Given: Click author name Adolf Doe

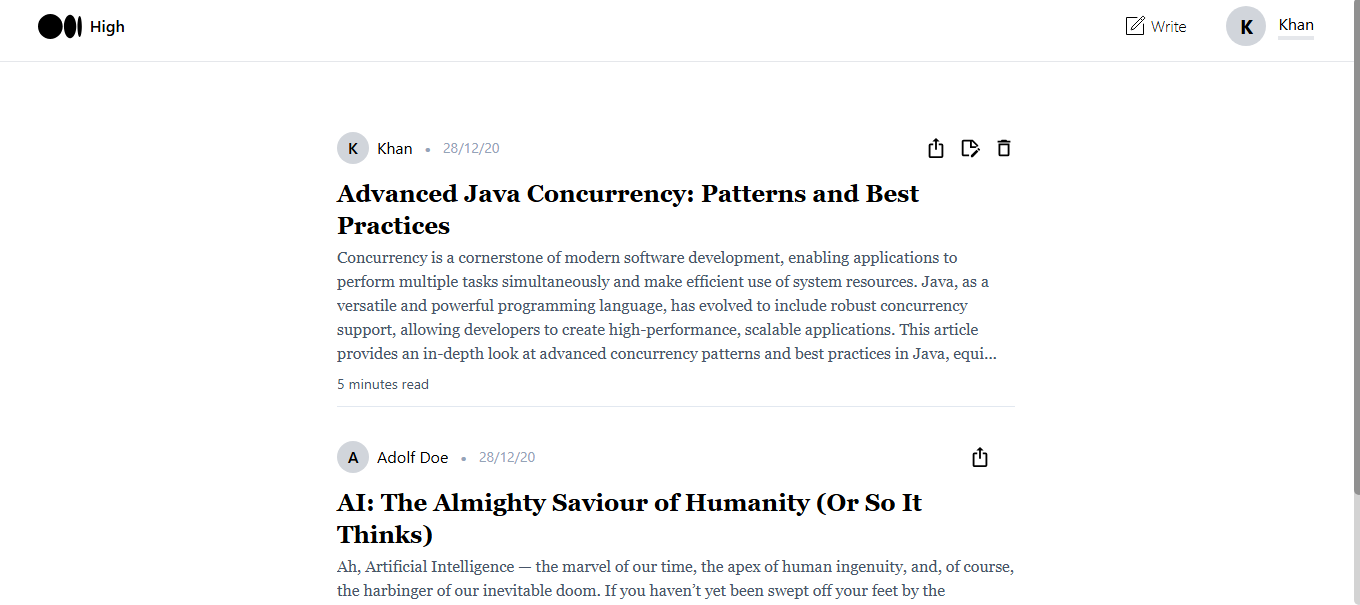Looking at the screenshot, I should point(413,457).
